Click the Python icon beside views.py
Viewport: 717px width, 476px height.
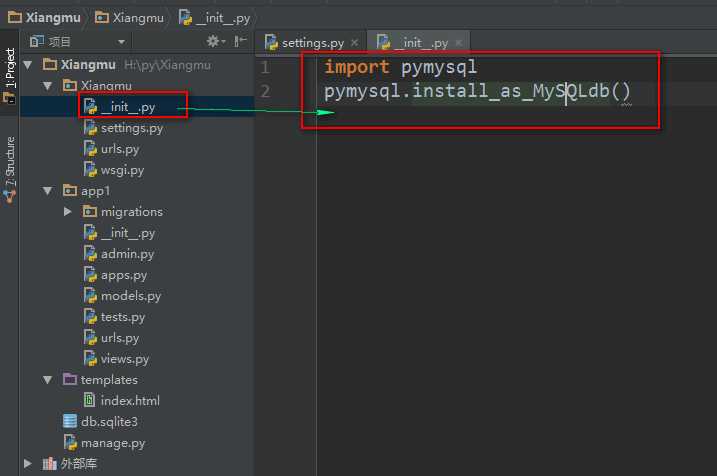(x=90, y=359)
